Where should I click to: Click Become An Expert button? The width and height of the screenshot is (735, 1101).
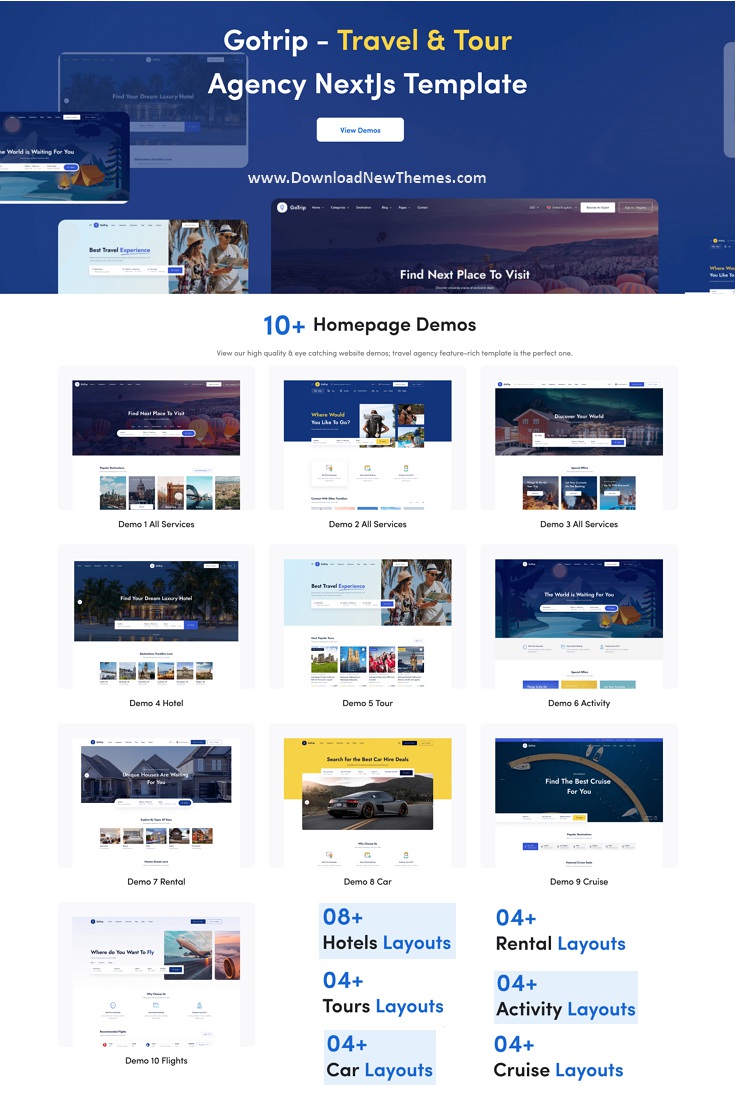point(598,208)
